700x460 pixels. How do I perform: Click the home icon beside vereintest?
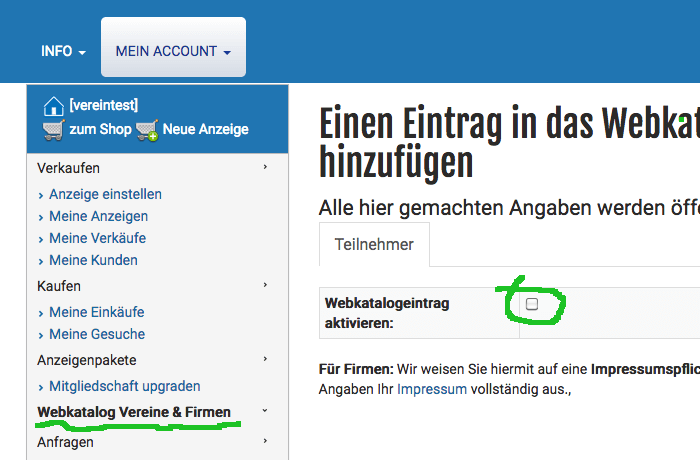tap(53, 106)
